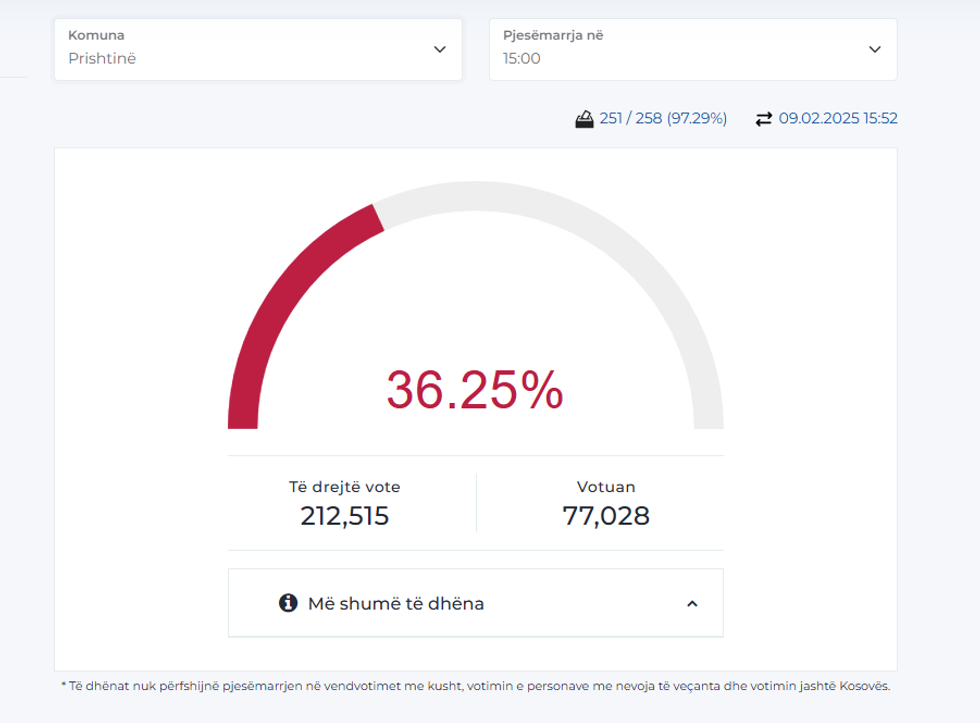Toggle the upward caret in Më shumë të dhëna
This screenshot has height=723, width=980.
click(692, 604)
